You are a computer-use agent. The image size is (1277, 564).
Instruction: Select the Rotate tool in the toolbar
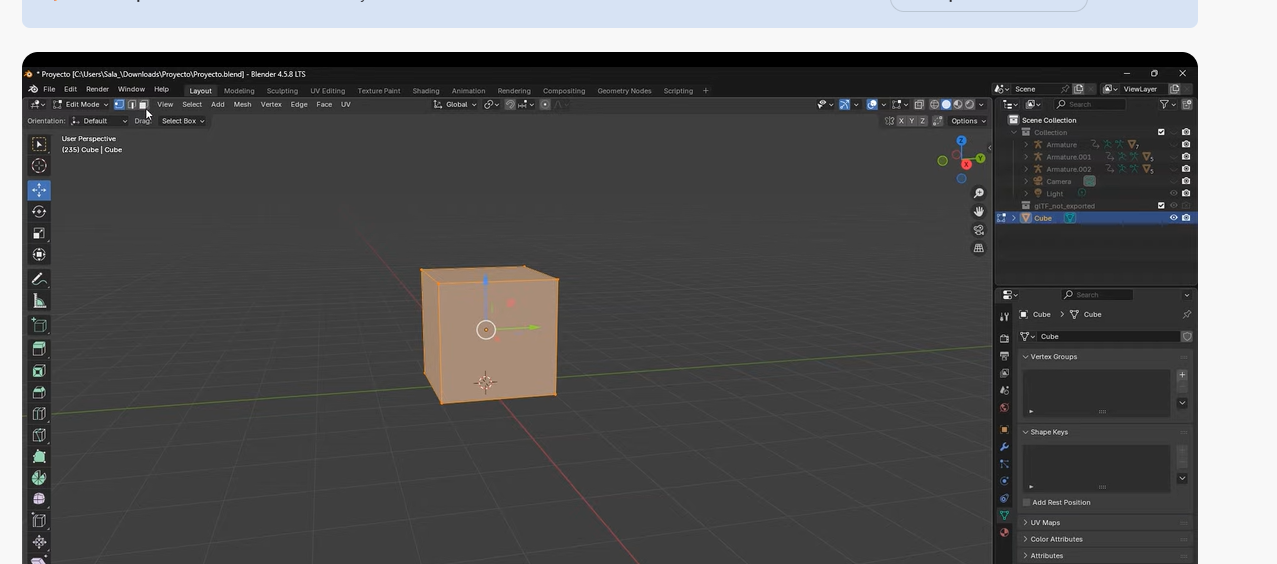(39, 212)
